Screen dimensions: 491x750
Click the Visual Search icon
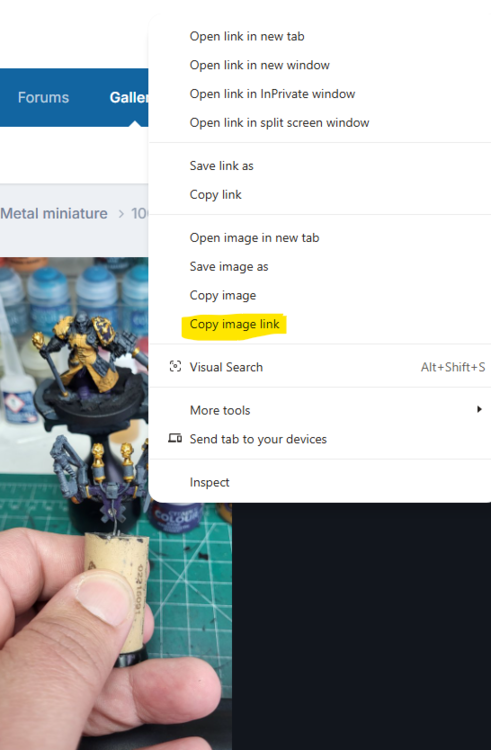175,367
